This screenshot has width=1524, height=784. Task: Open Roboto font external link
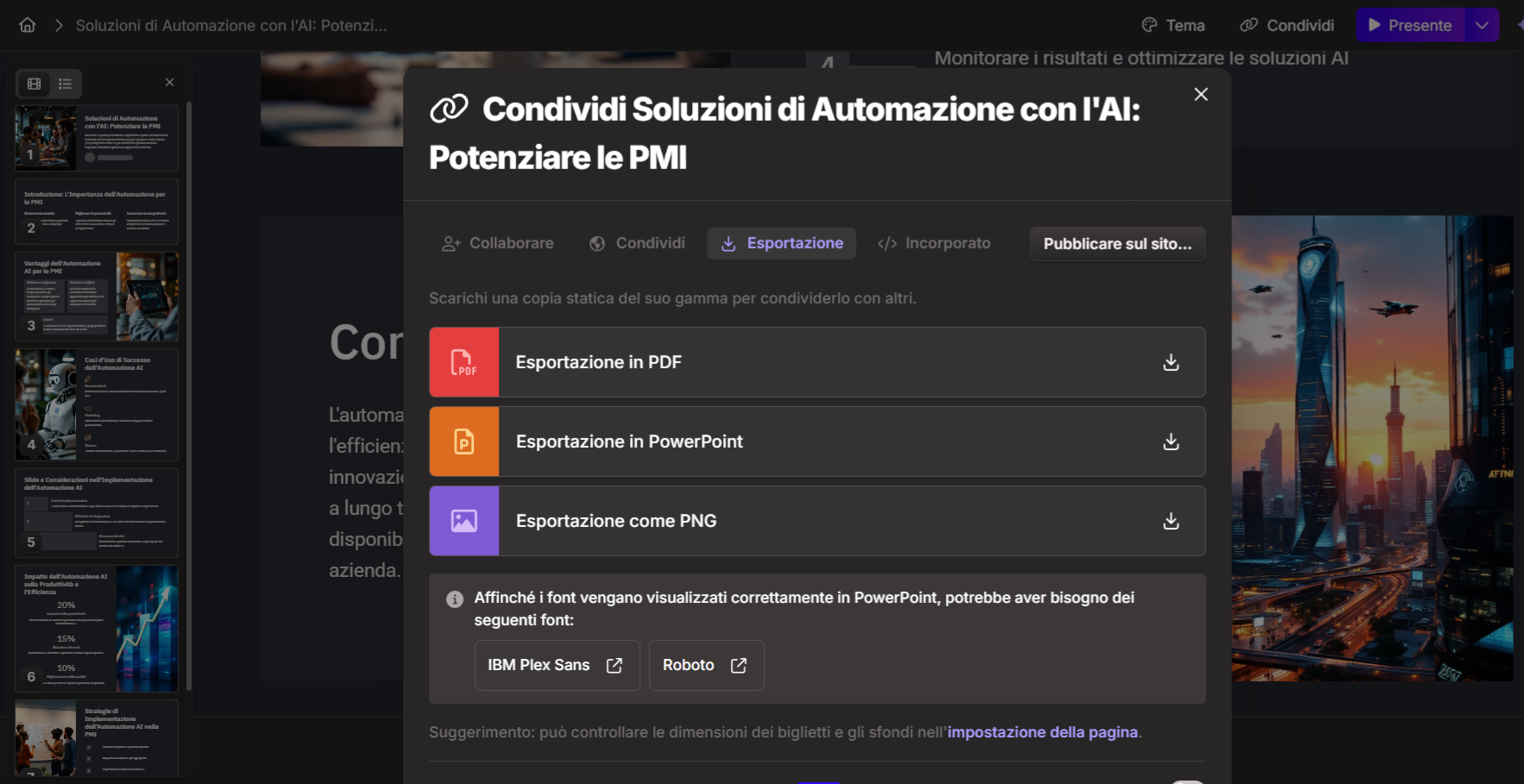click(x=706, y=665)
